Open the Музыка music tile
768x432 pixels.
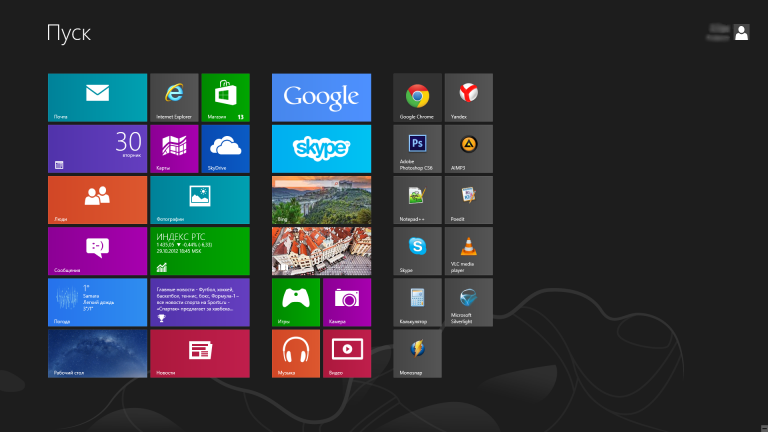(x=296, y=354)
